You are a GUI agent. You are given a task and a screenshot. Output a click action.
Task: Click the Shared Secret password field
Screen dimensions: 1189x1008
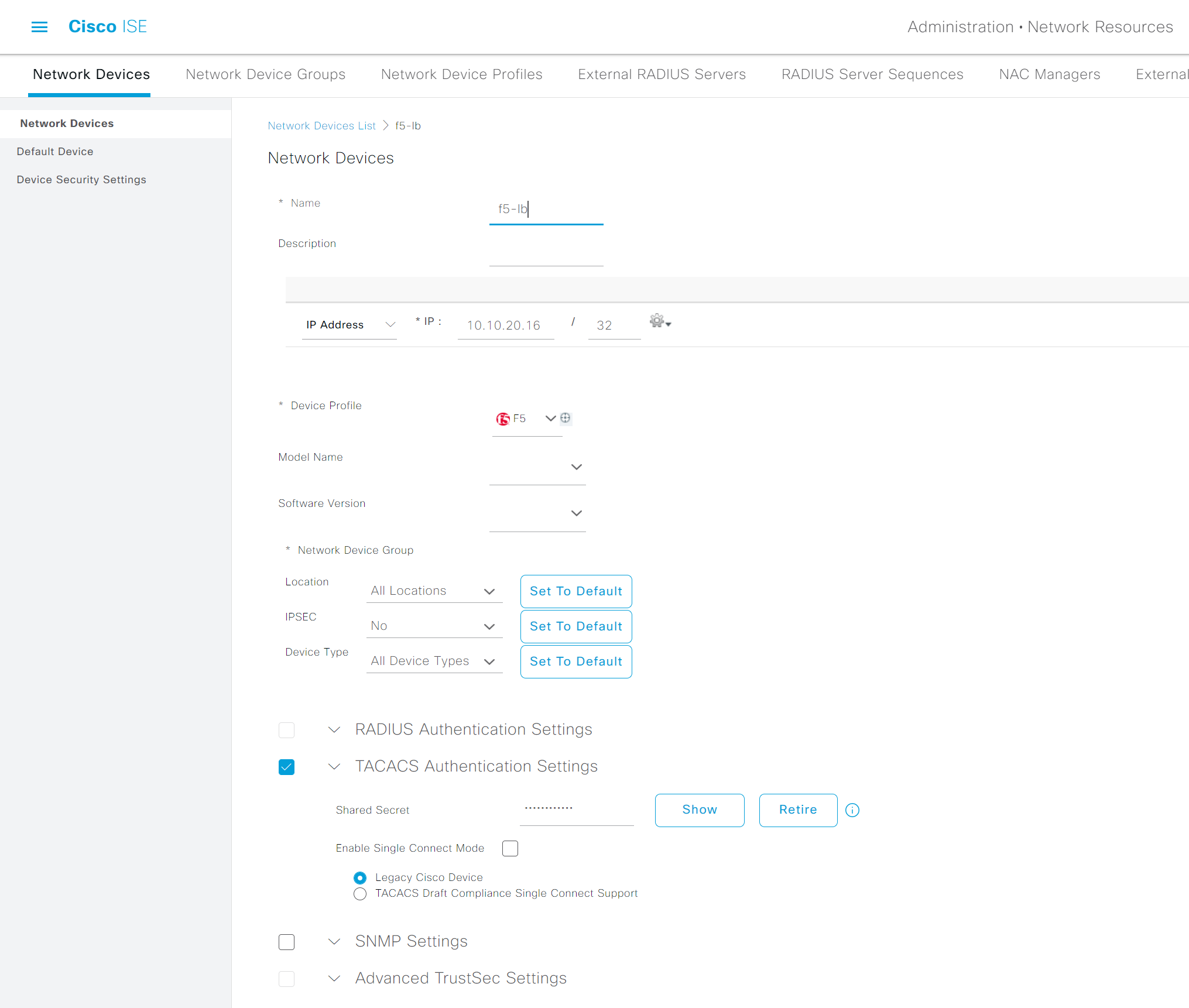click(577, 809)
